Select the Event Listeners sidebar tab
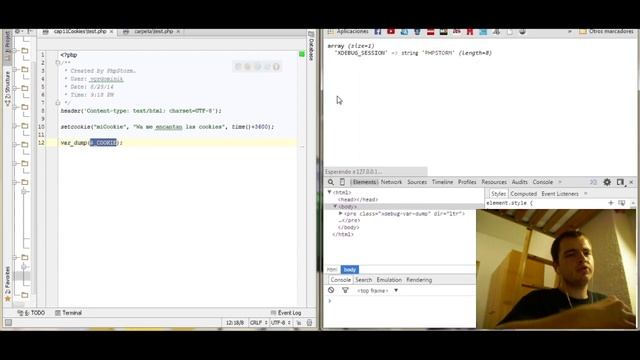Image resolution: width=640 pixels, height=360 pixels. coord(560,194)
